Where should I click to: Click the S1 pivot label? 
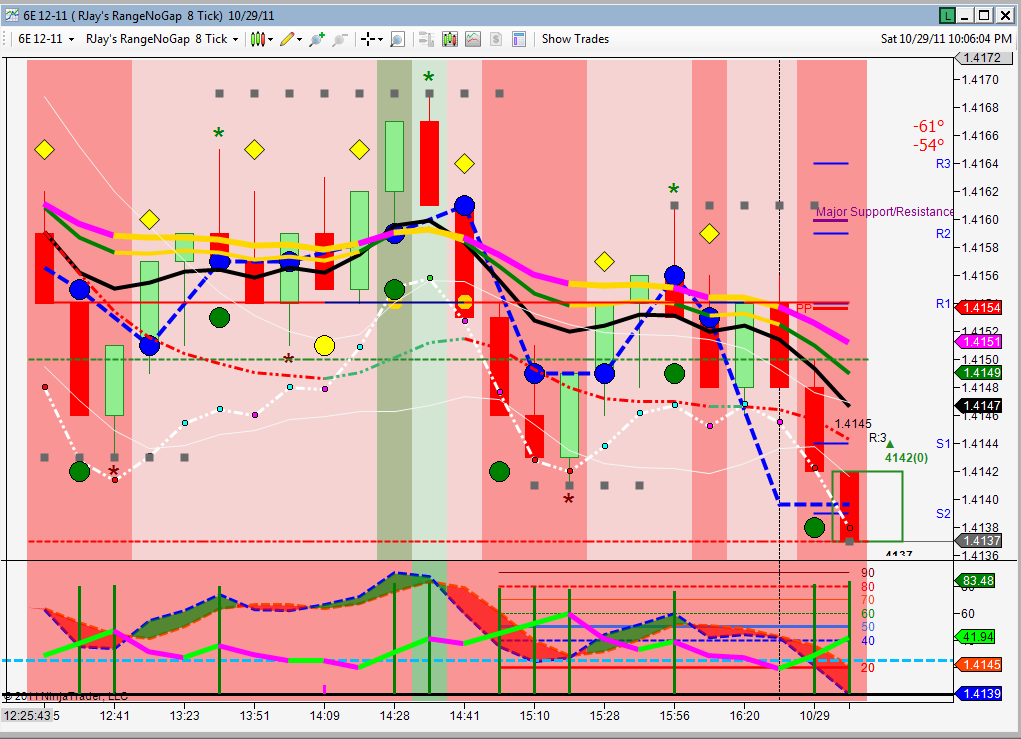(x=943, y=443)
